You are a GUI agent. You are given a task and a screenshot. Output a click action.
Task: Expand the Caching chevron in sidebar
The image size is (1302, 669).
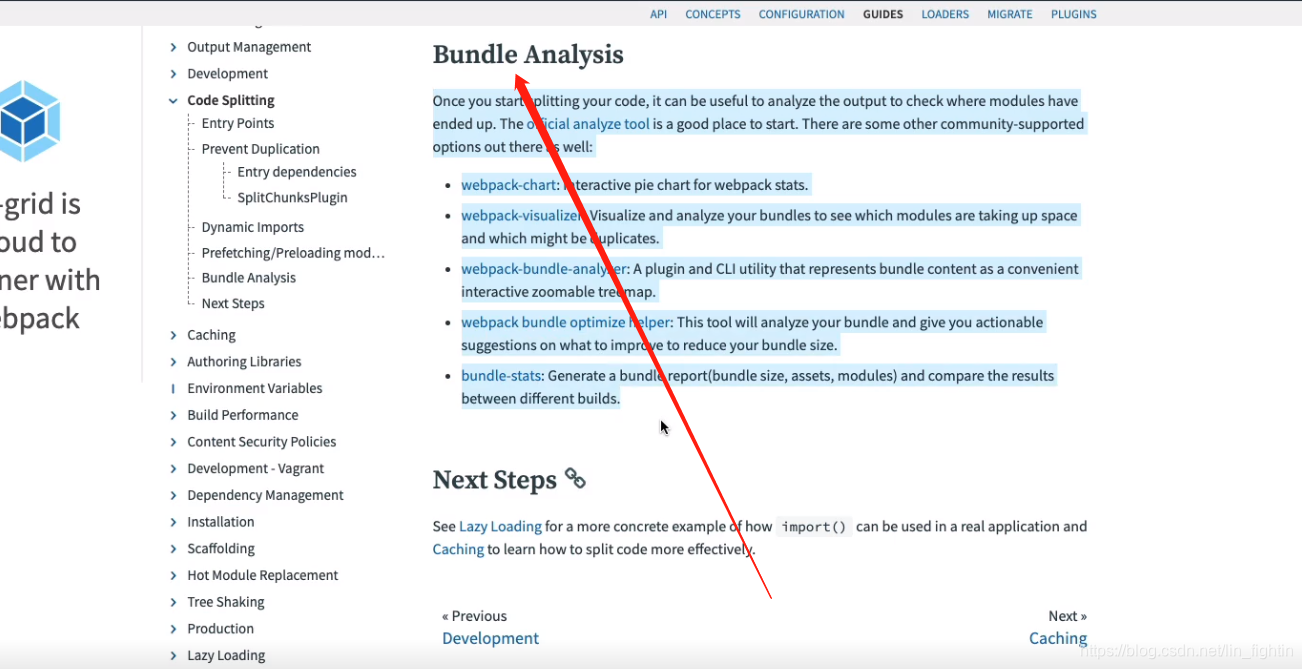173,335
